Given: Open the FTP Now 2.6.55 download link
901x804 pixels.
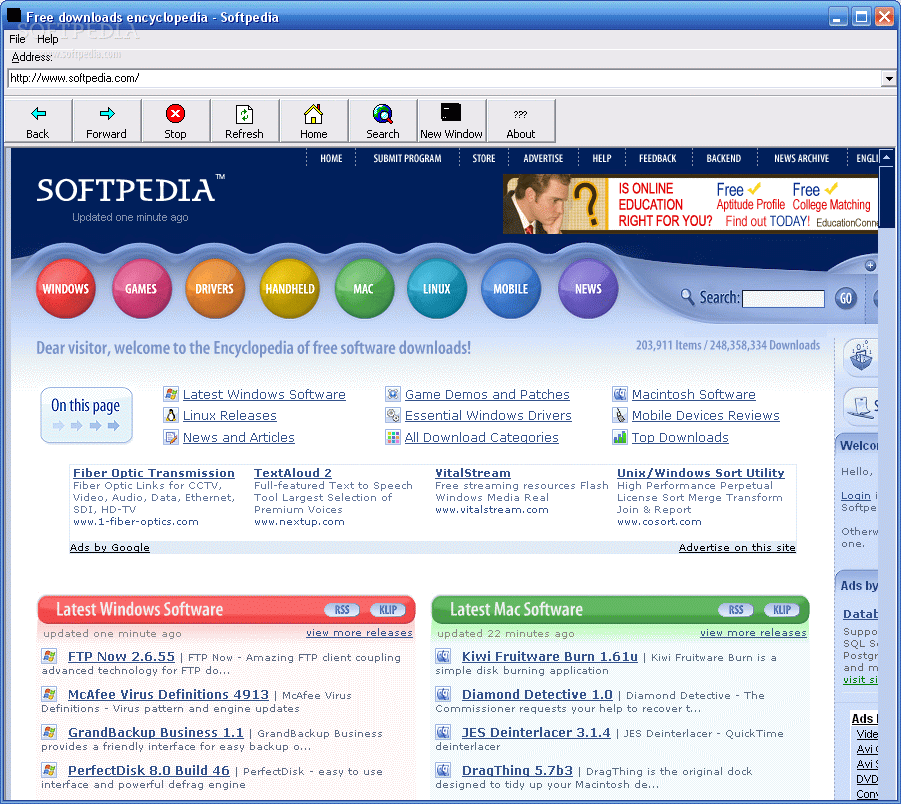Looking at the screenshot, I should pyautogui.click(x=121, y=656).
